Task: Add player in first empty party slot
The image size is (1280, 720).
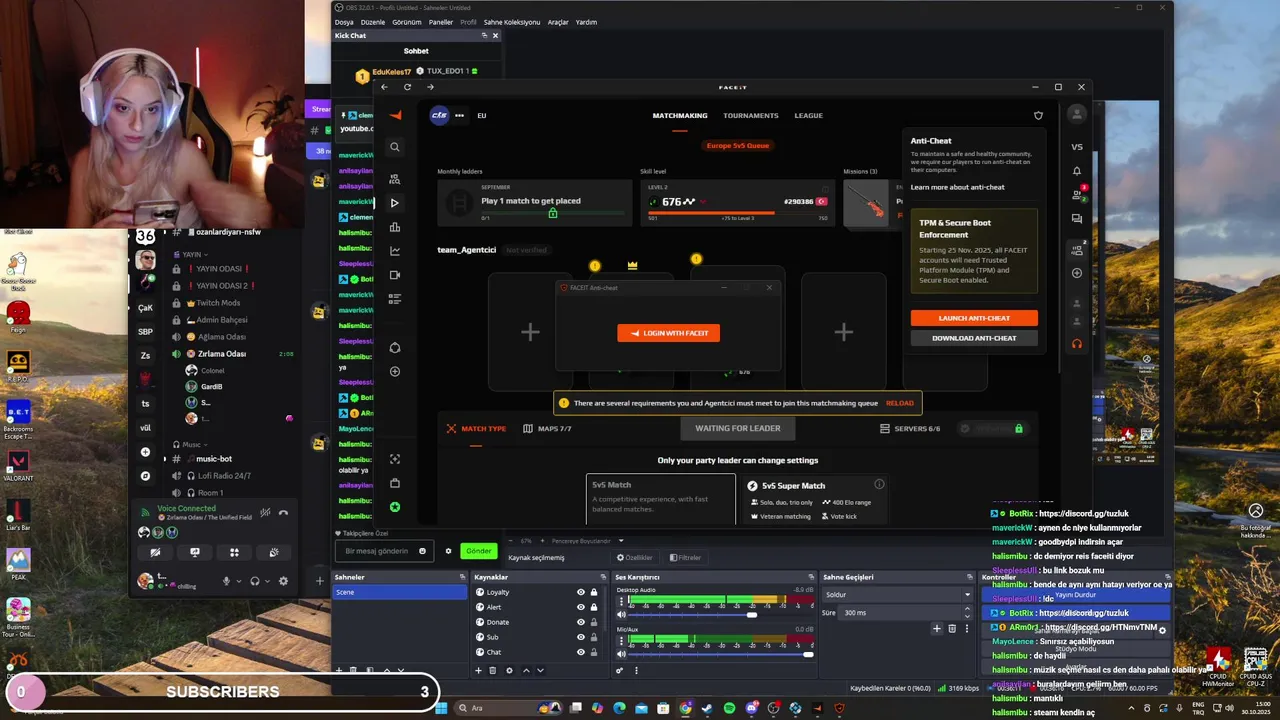Action: coord(530,332)
